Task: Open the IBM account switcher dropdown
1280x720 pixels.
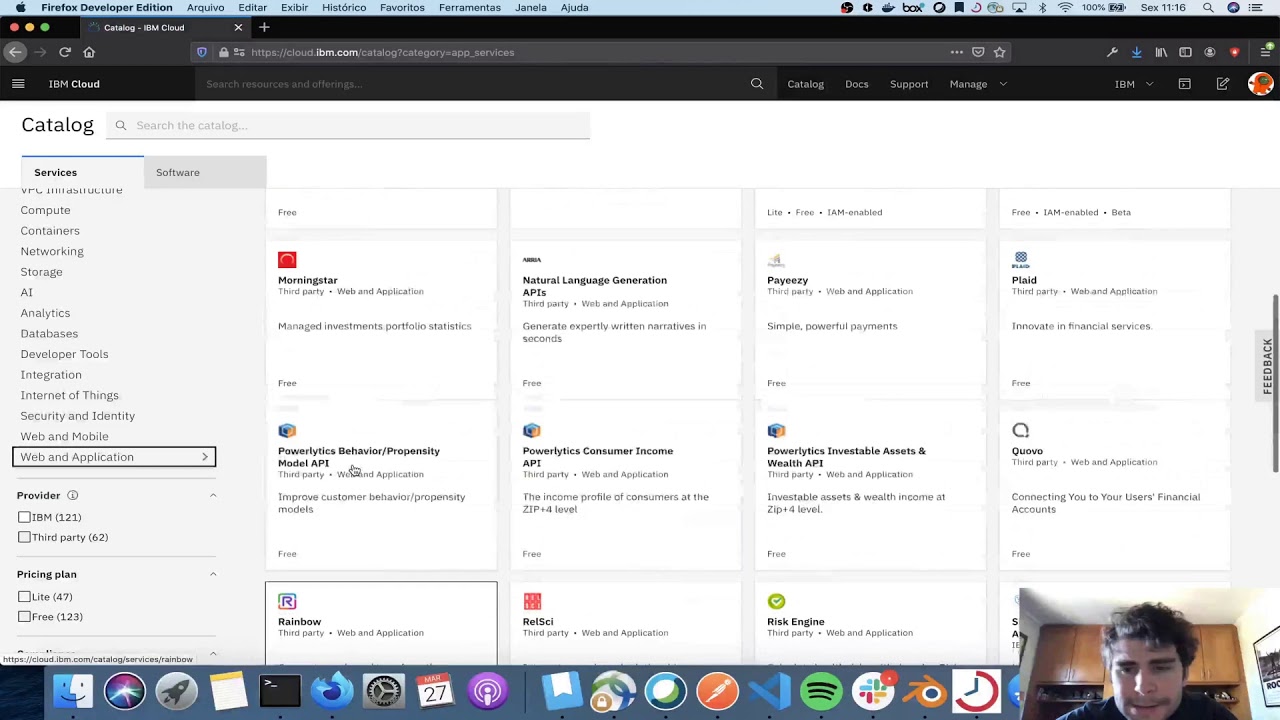Action: tap(1134, 84)
